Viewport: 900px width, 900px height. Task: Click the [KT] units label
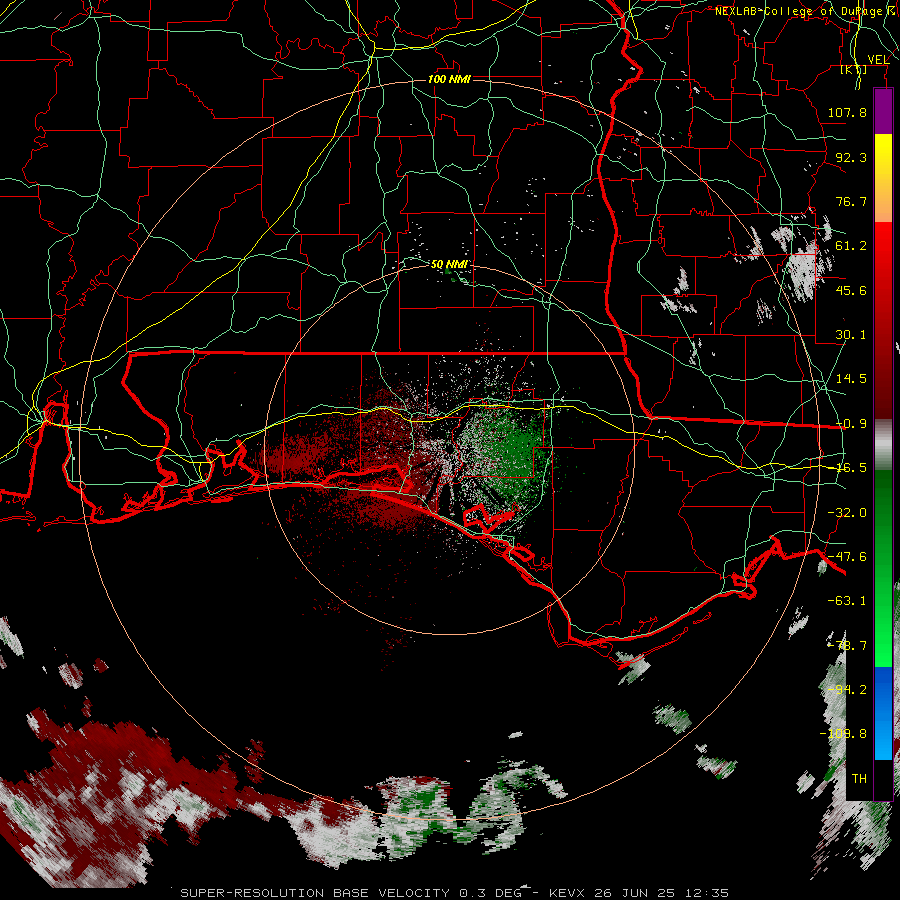click(x=854, y=70)
